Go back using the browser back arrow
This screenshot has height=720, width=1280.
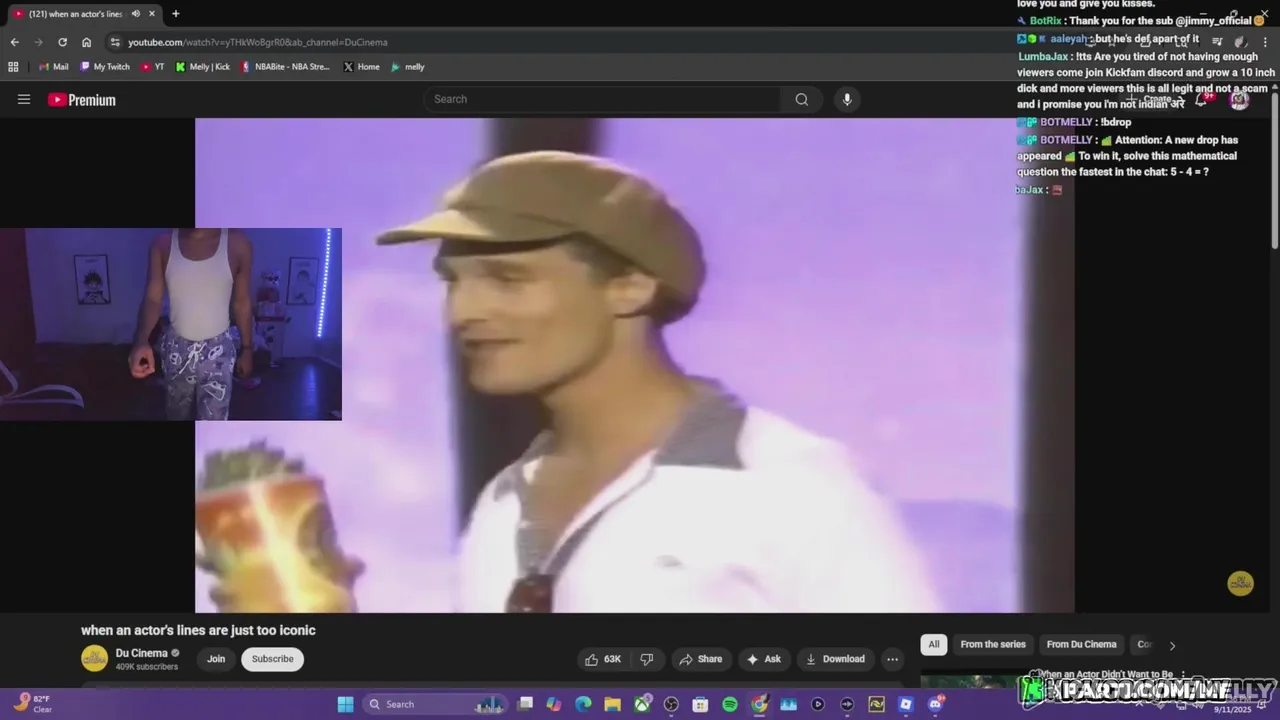(x=14, y=42)
